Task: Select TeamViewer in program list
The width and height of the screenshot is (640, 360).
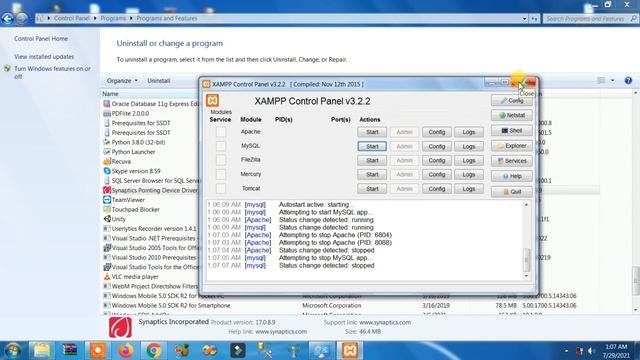Action: [x=128, y=200]
